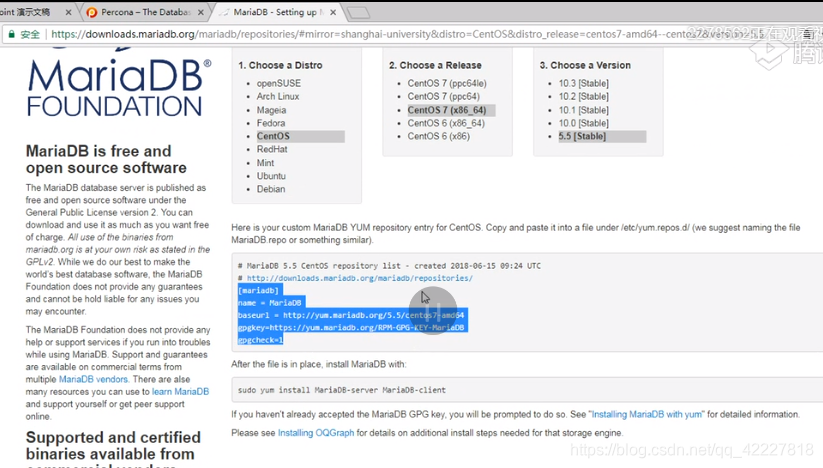This screenshot has height=468, width=823.
Task: Open downloads.mariadb.org repositories link in code block
Action: [360, 279]
